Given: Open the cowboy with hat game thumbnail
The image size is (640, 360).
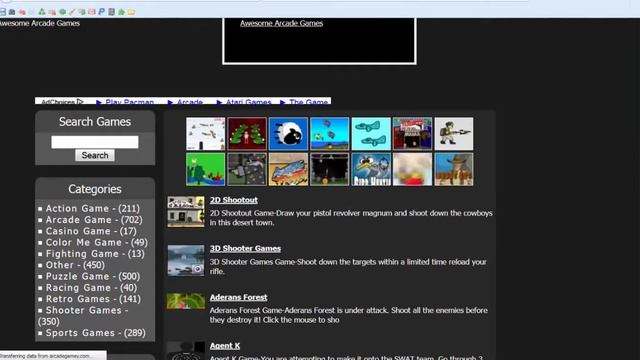Looking at the screenshot, I should tap(453, 169).
